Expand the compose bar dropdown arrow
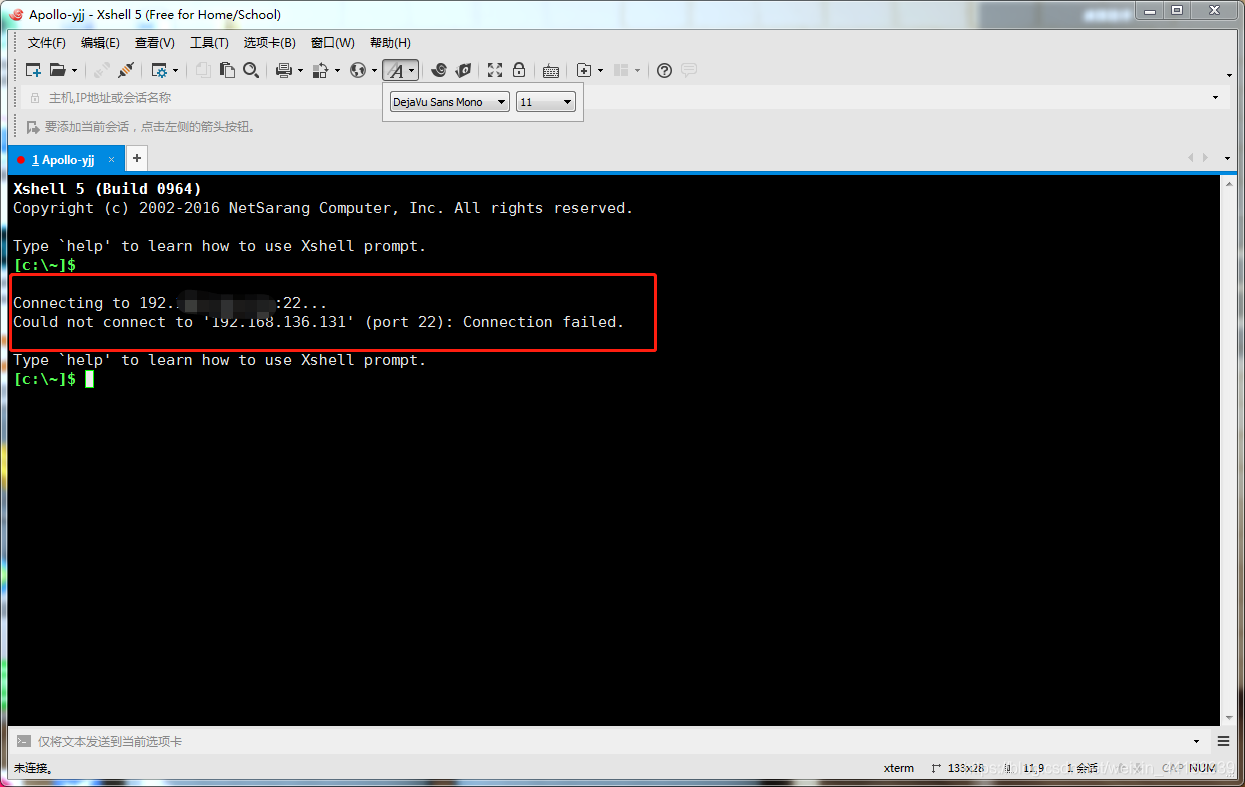The height and width of the screenshot is (787, 1245). (x=1196, y=742)
